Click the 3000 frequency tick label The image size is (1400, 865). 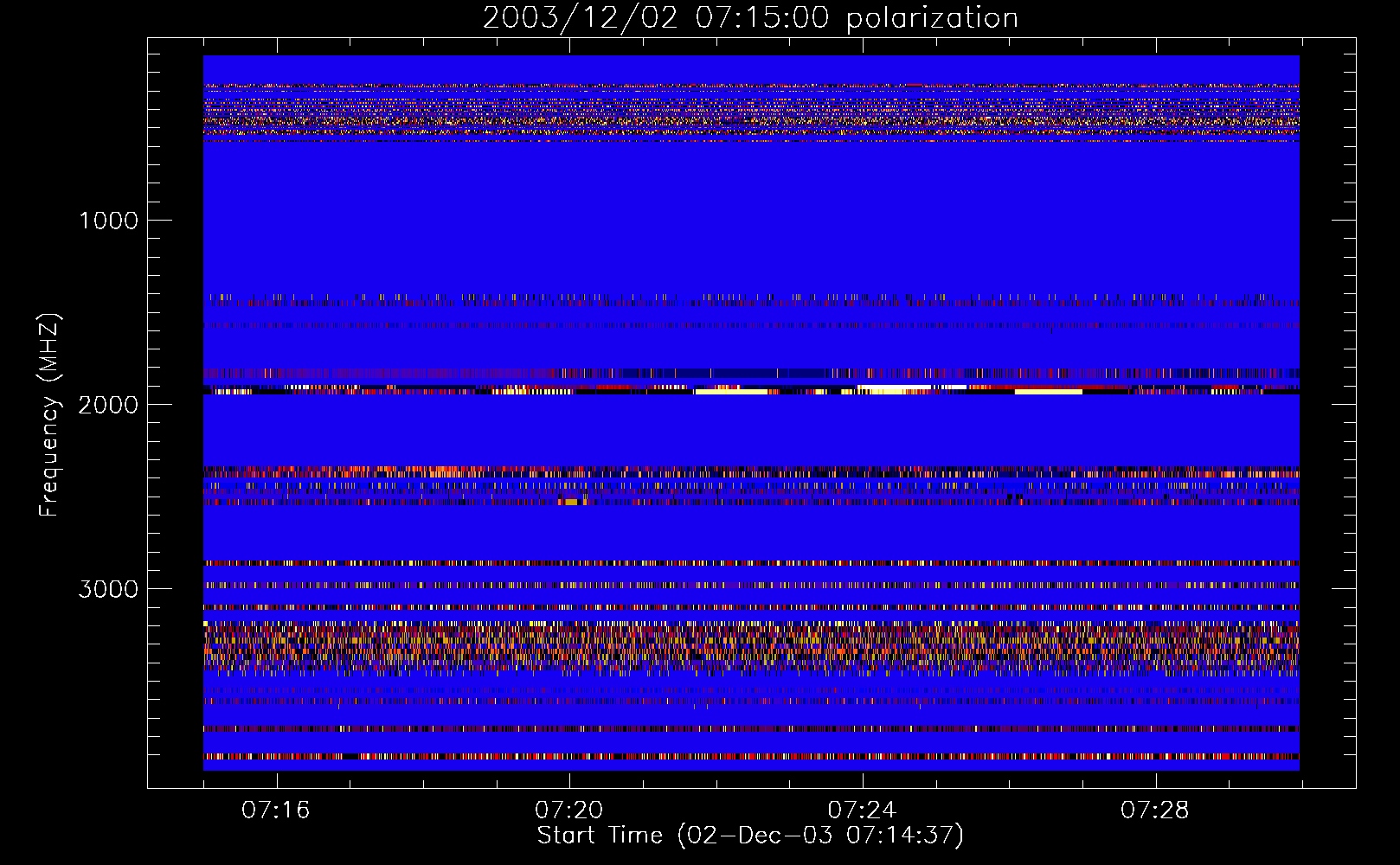click(x=109, y=589)
